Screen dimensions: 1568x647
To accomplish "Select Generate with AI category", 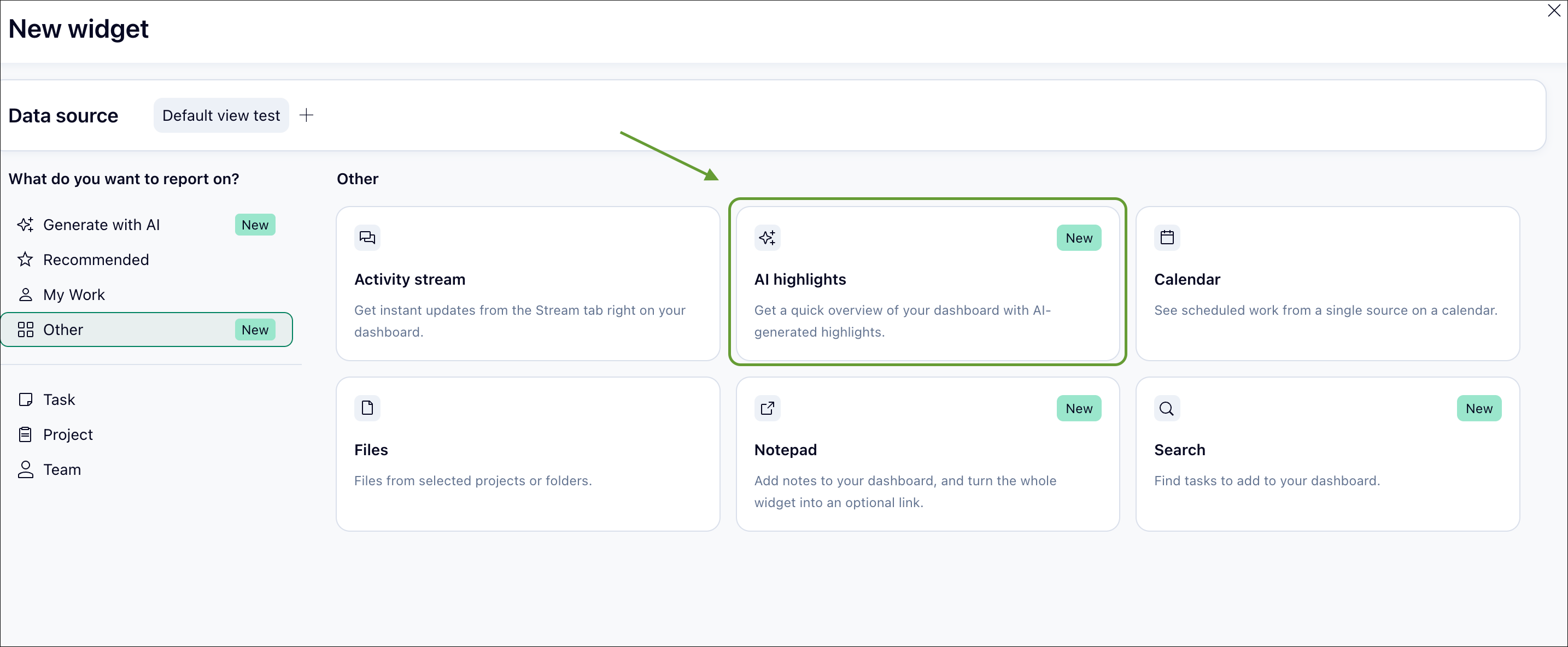I will click(102, 225).
